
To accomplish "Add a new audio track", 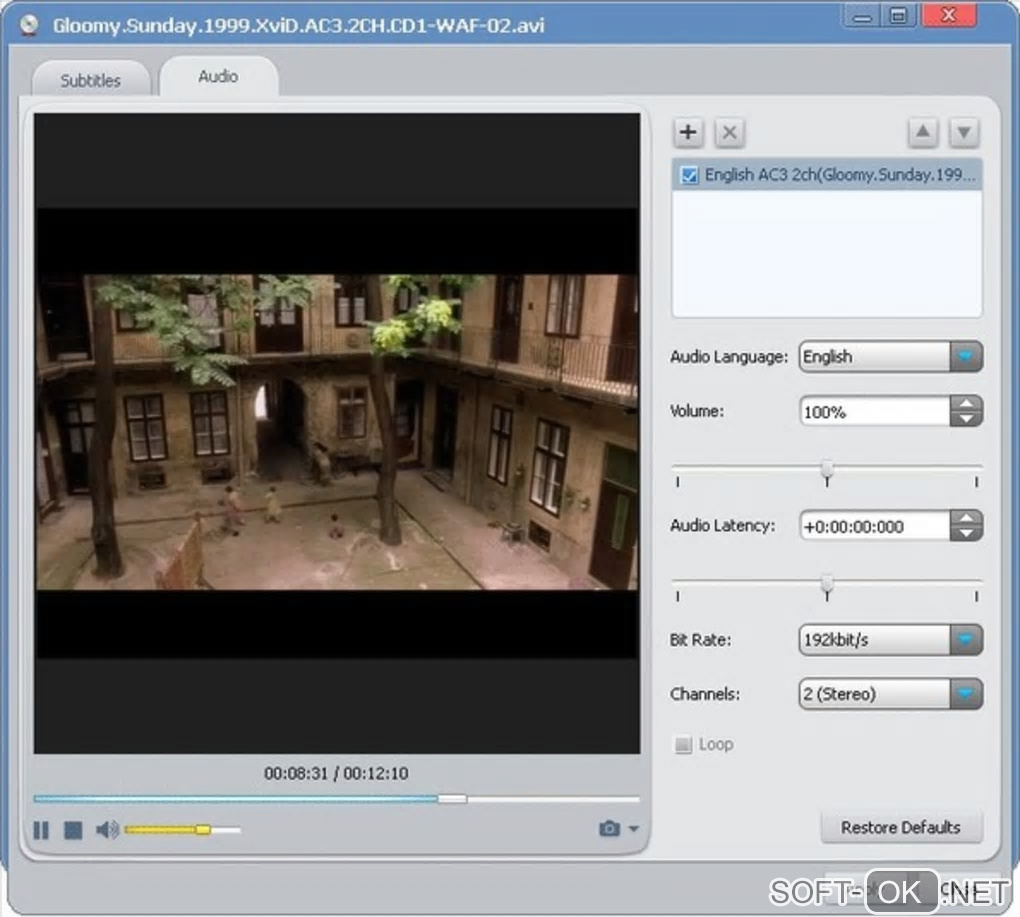I will [x=688, y=133].
